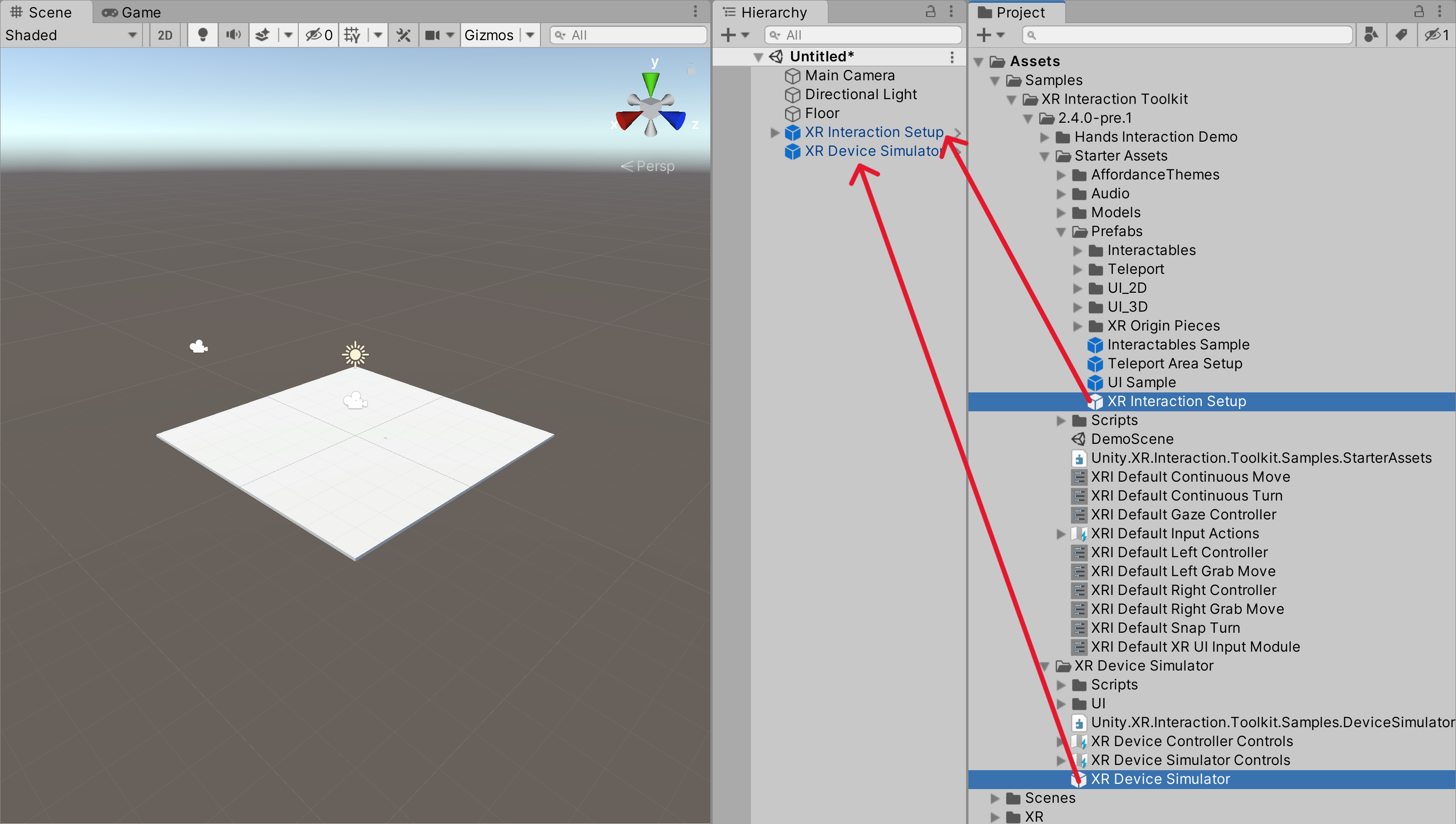Click the snap settings icon in toolbar

[x=352, y=36]
